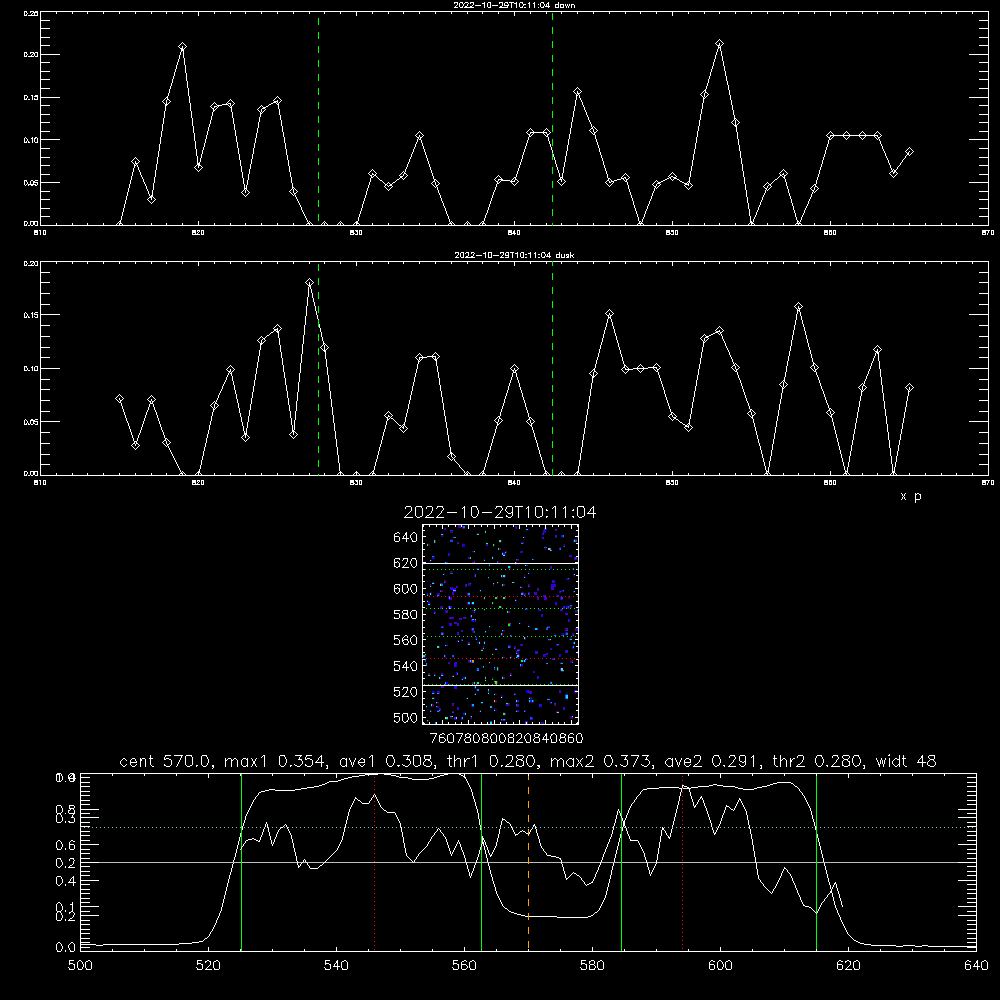This screenshot has height=1000, width=1000.
Task: Click the '640' x-axis label of the bottom plot
Action: (976, 965)
